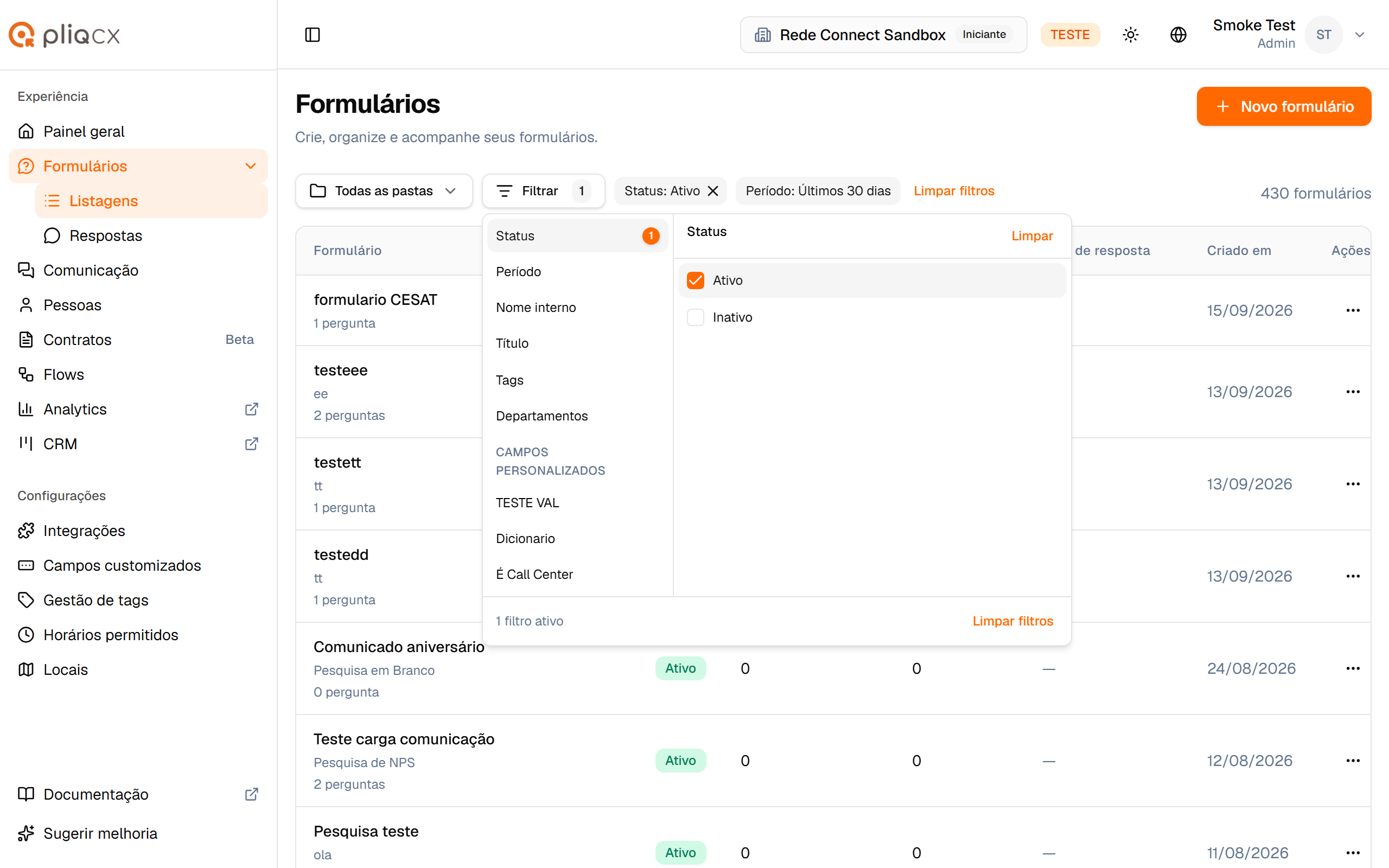Open the Todas as pastas dropdown
Image resolution: width=1389 pixels, height=868 pixels.
pos(384,190)
